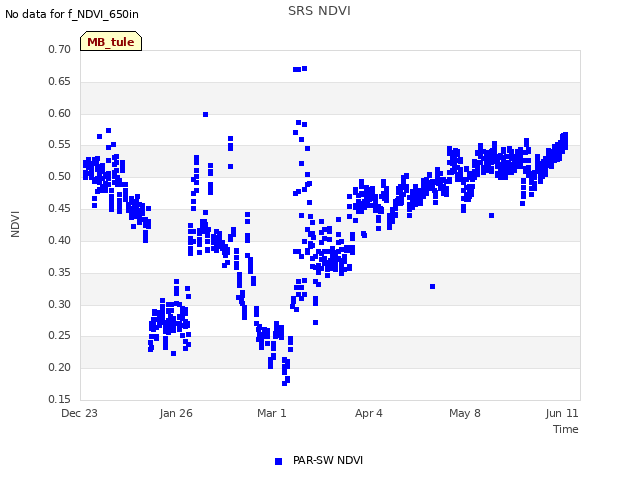Viewport: 640px width, 480px height.
Task: Click the 'No data for f_NDVI_650in' message
Action: pos(72,14)
